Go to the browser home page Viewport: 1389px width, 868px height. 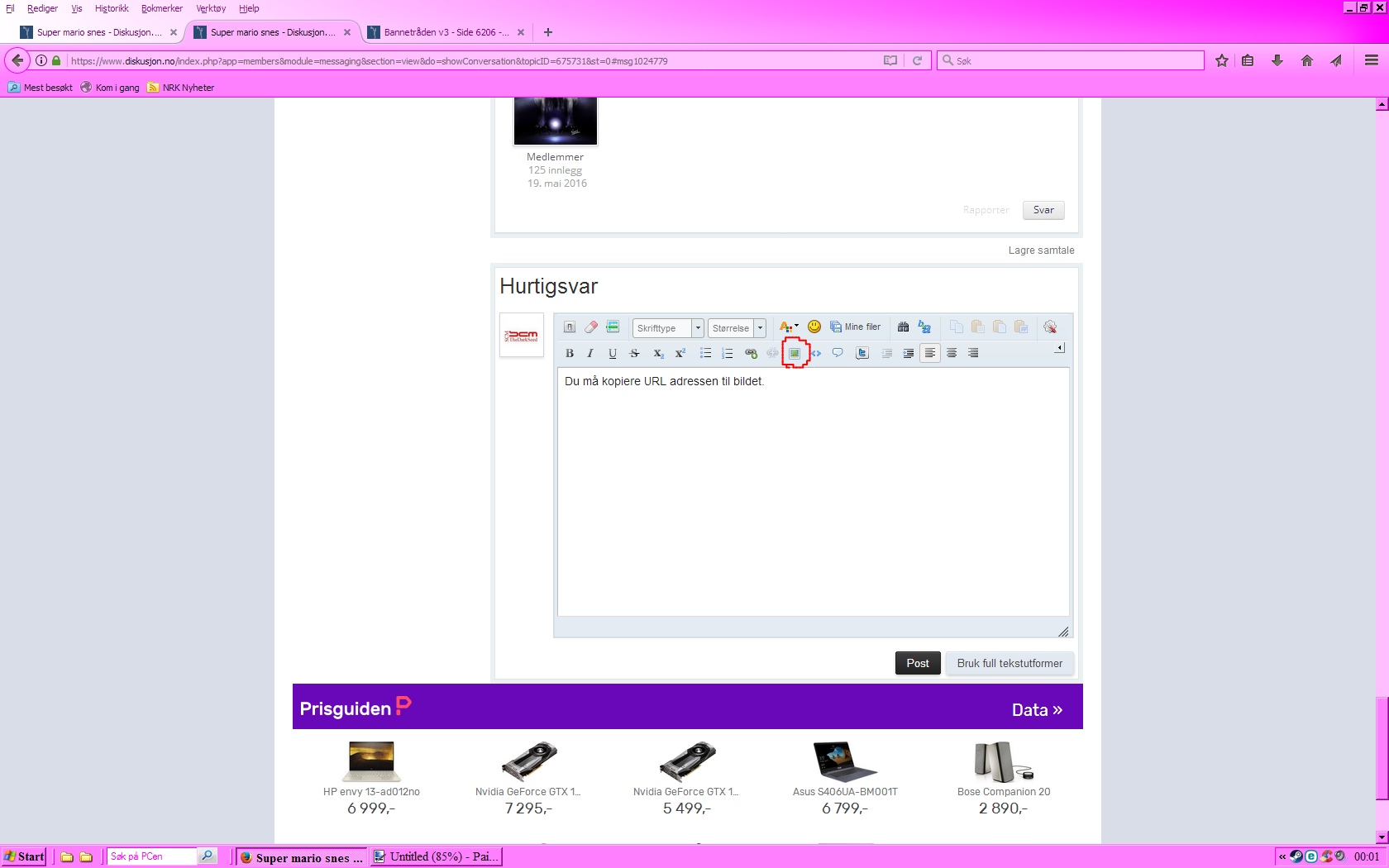[1307, 60]
